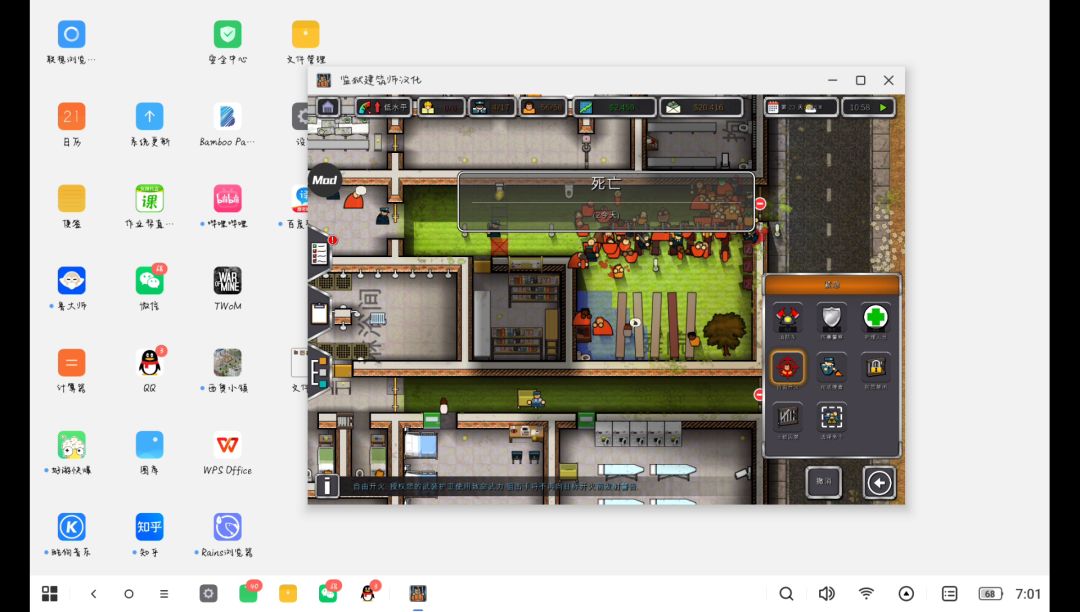This screenshot has height=612, width=1080.
Task: Open the prison home building icon
Action: click(327, 107)
